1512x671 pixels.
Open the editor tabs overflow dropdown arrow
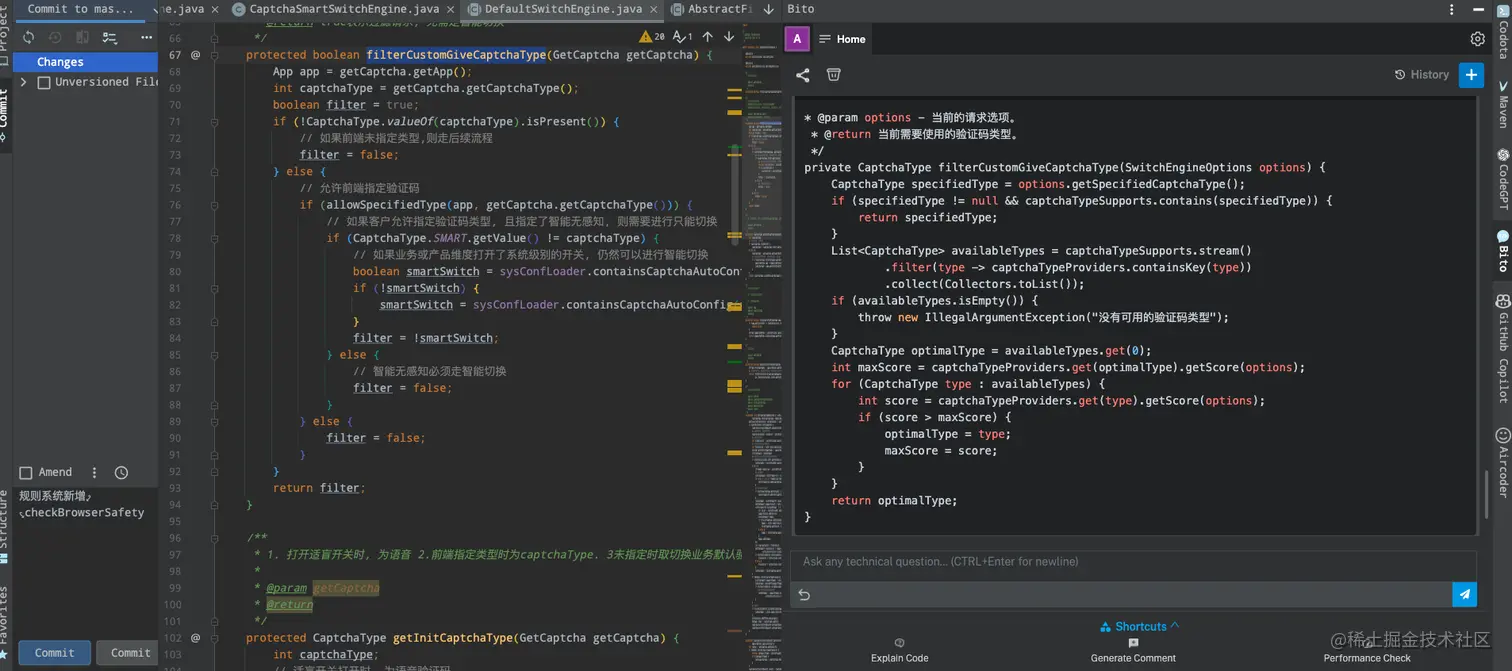pyautogui.click(x=768, y=9)
